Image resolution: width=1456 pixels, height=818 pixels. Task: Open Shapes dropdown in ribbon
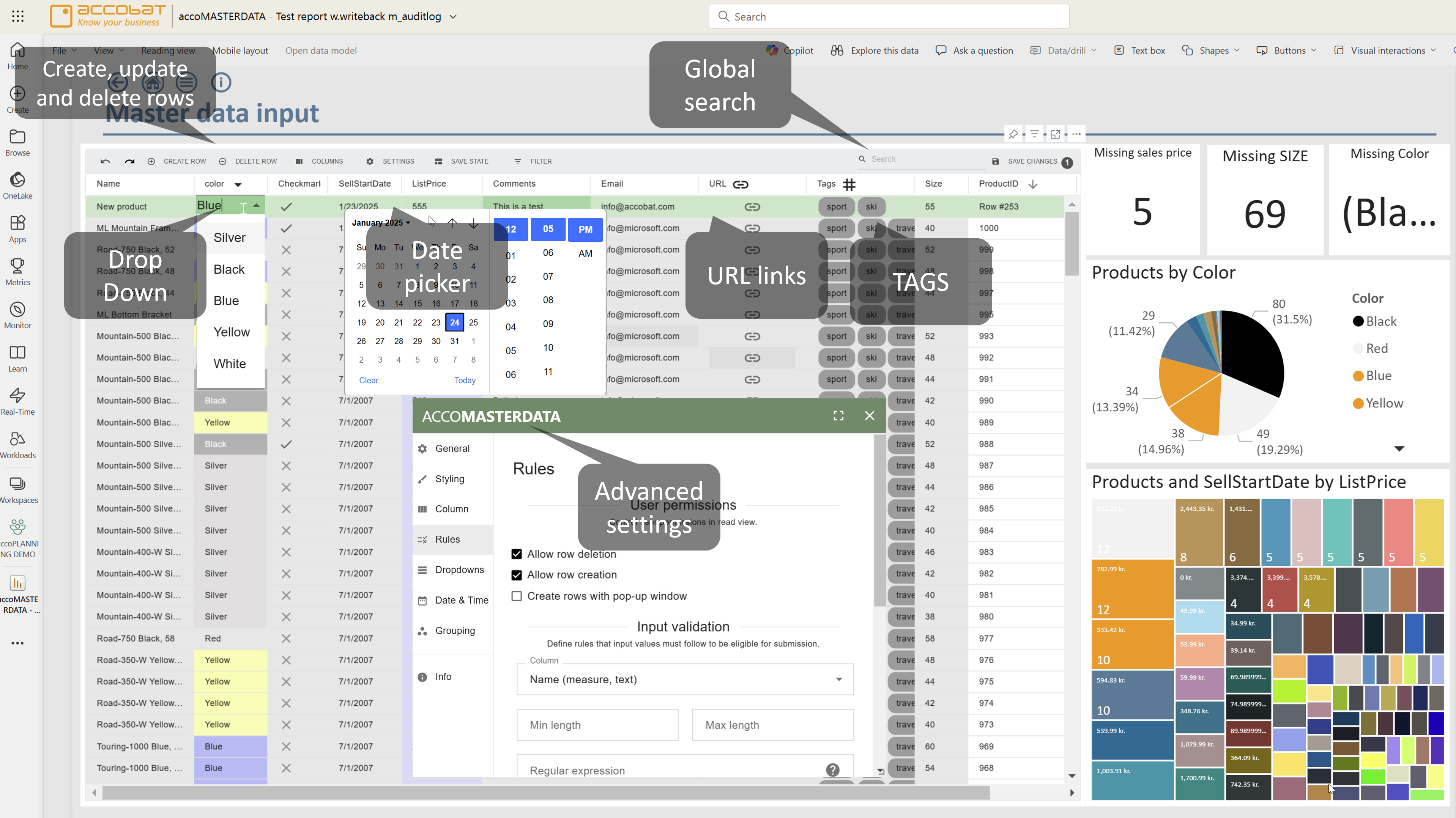click(x=1210, y=50)
